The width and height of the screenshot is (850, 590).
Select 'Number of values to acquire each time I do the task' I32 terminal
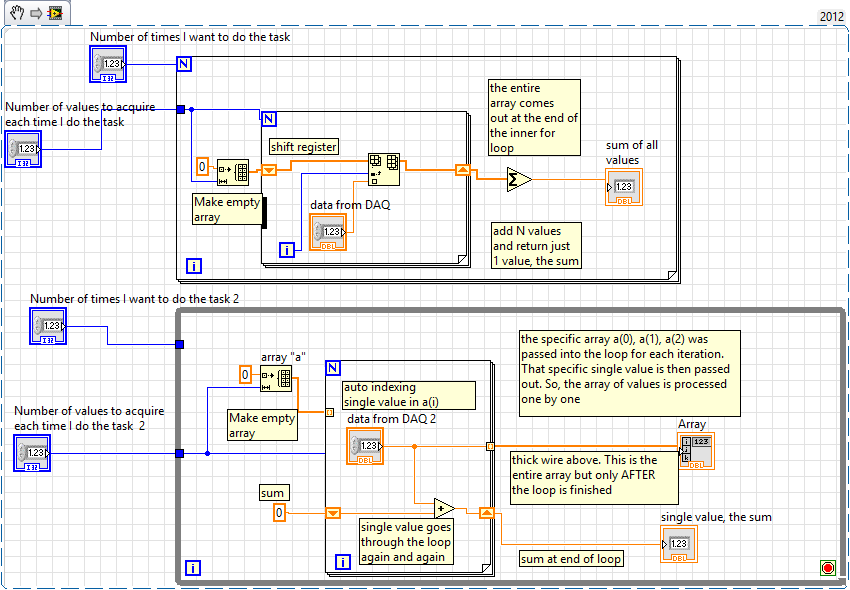(23, 149)
